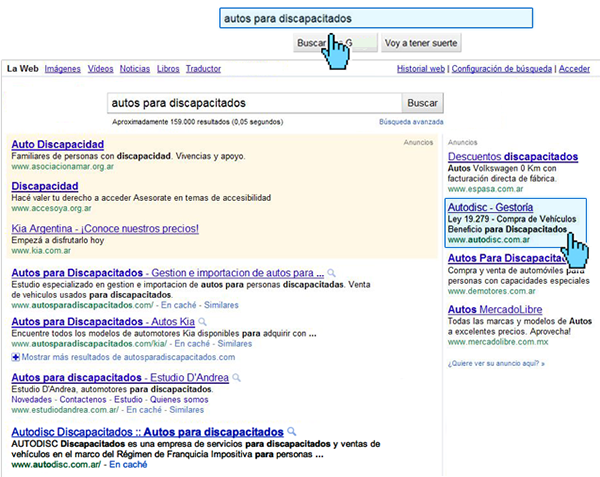Open the Noticias tab
The image size is (600, 477).
point(135,69)
